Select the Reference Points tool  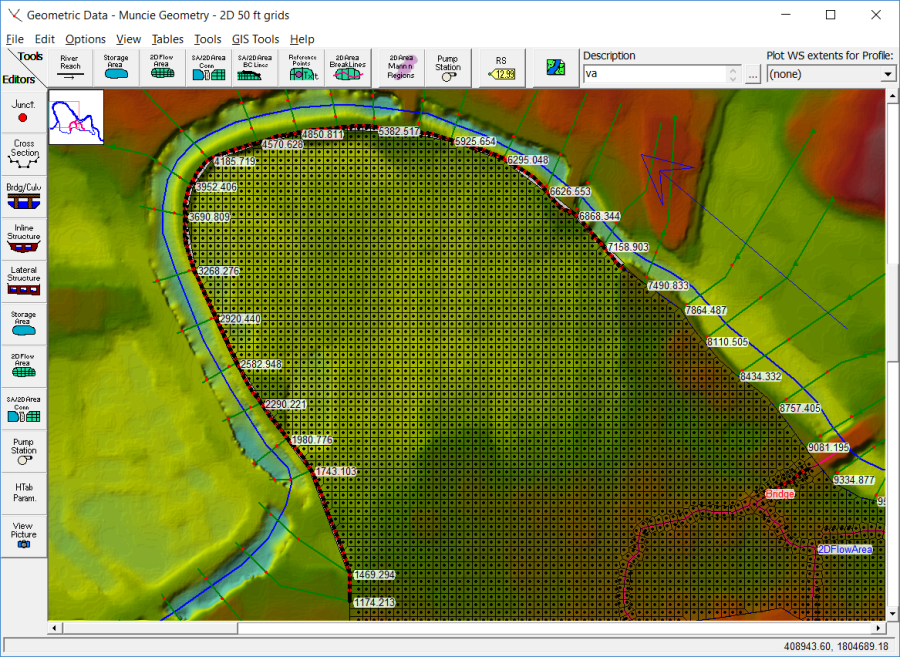click(x=303, y=67)
